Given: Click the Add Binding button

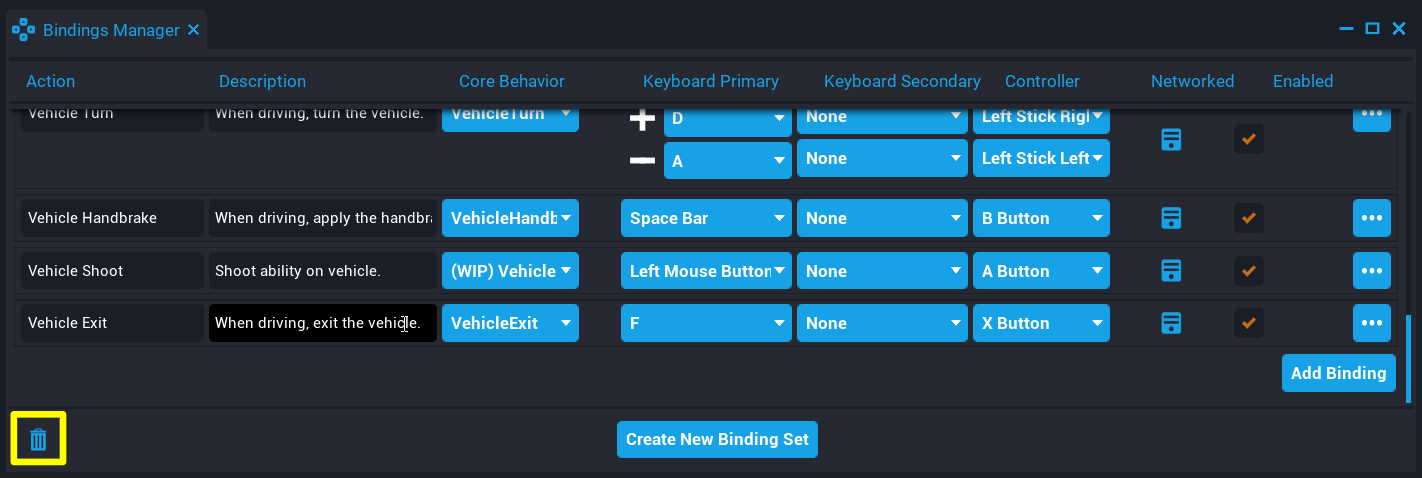Looking at the screenshot, I should (1338, 373).
